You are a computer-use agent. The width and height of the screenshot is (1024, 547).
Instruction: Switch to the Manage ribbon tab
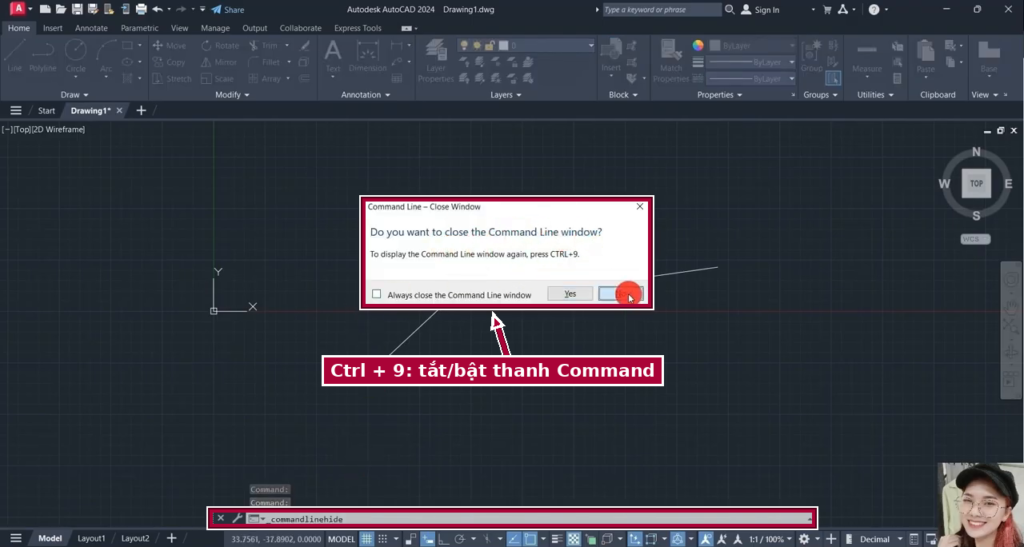click(215, 28)
